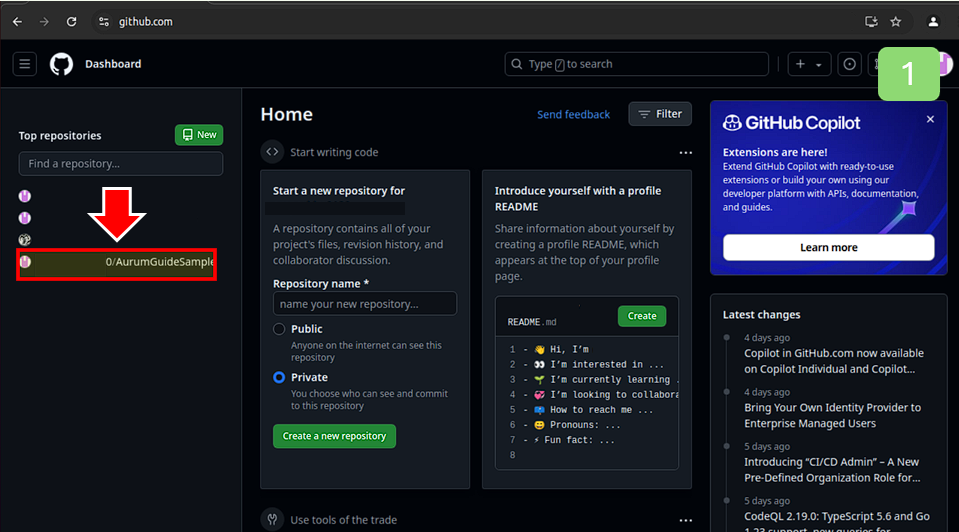Click the Send feedback link

pyautogui.click(x=573, y=114)
